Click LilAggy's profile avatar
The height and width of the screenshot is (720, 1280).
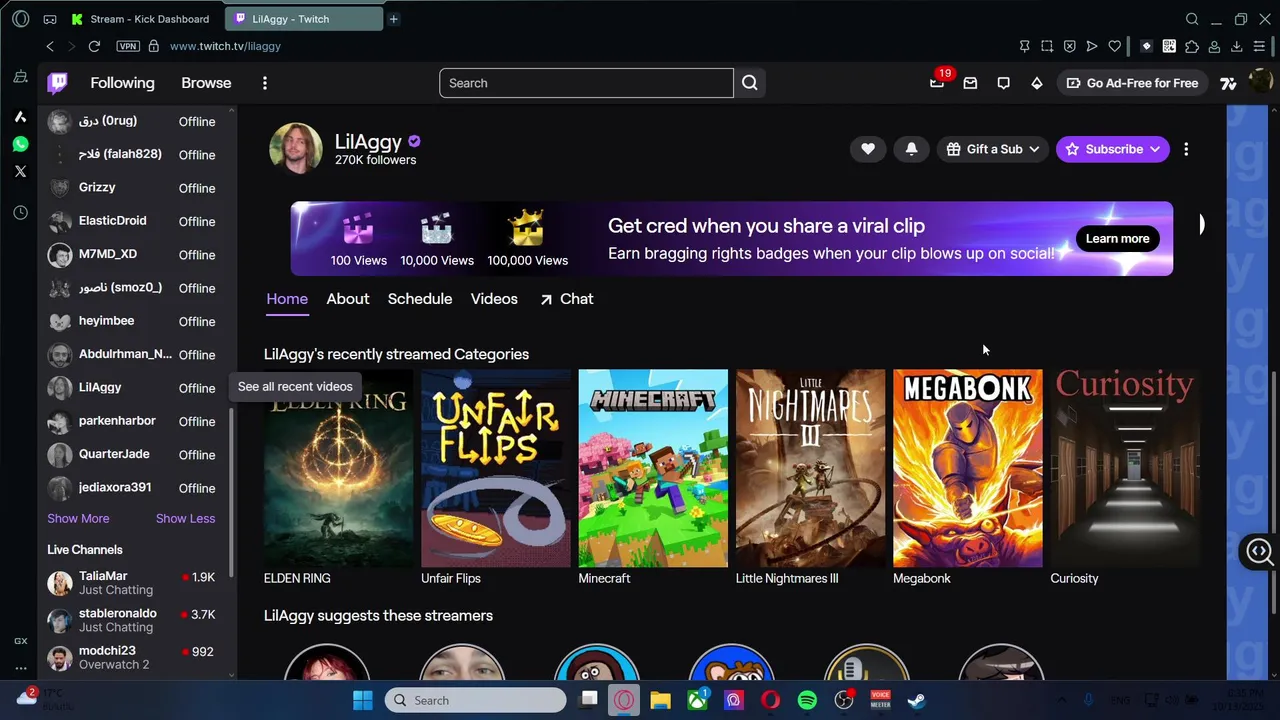tap(295, 149)
